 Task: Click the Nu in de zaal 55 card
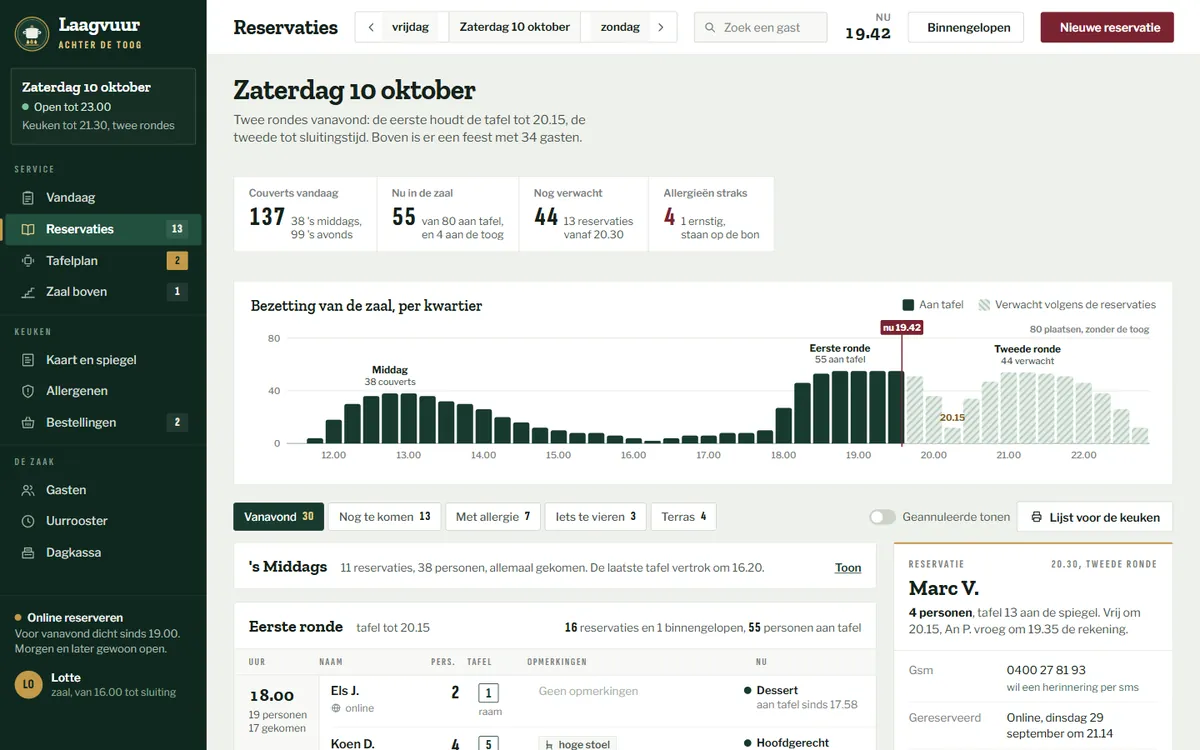[448, 214]
